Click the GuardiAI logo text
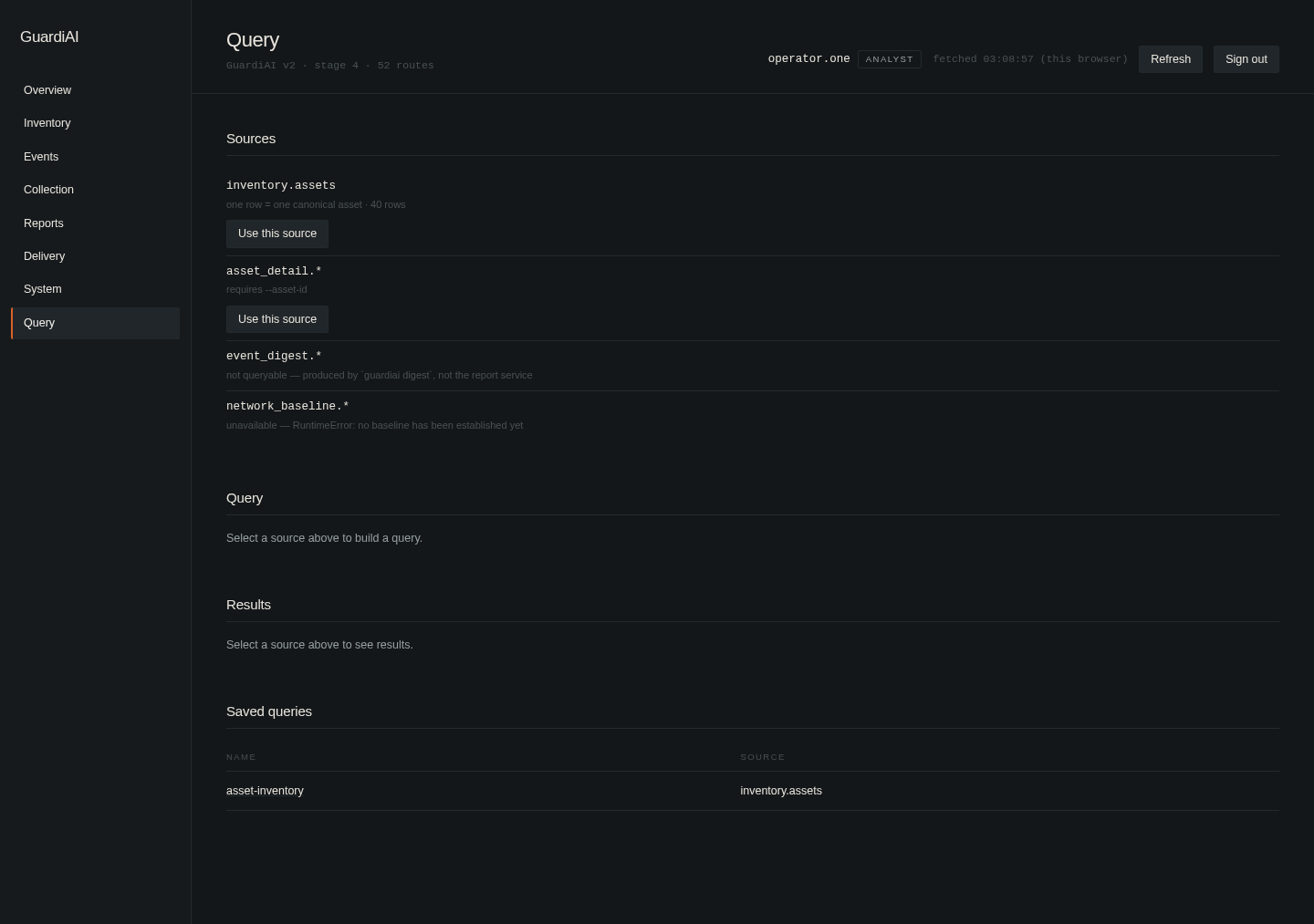The height and width of the screenshot is (924, 1314). (x=49, y=37)
